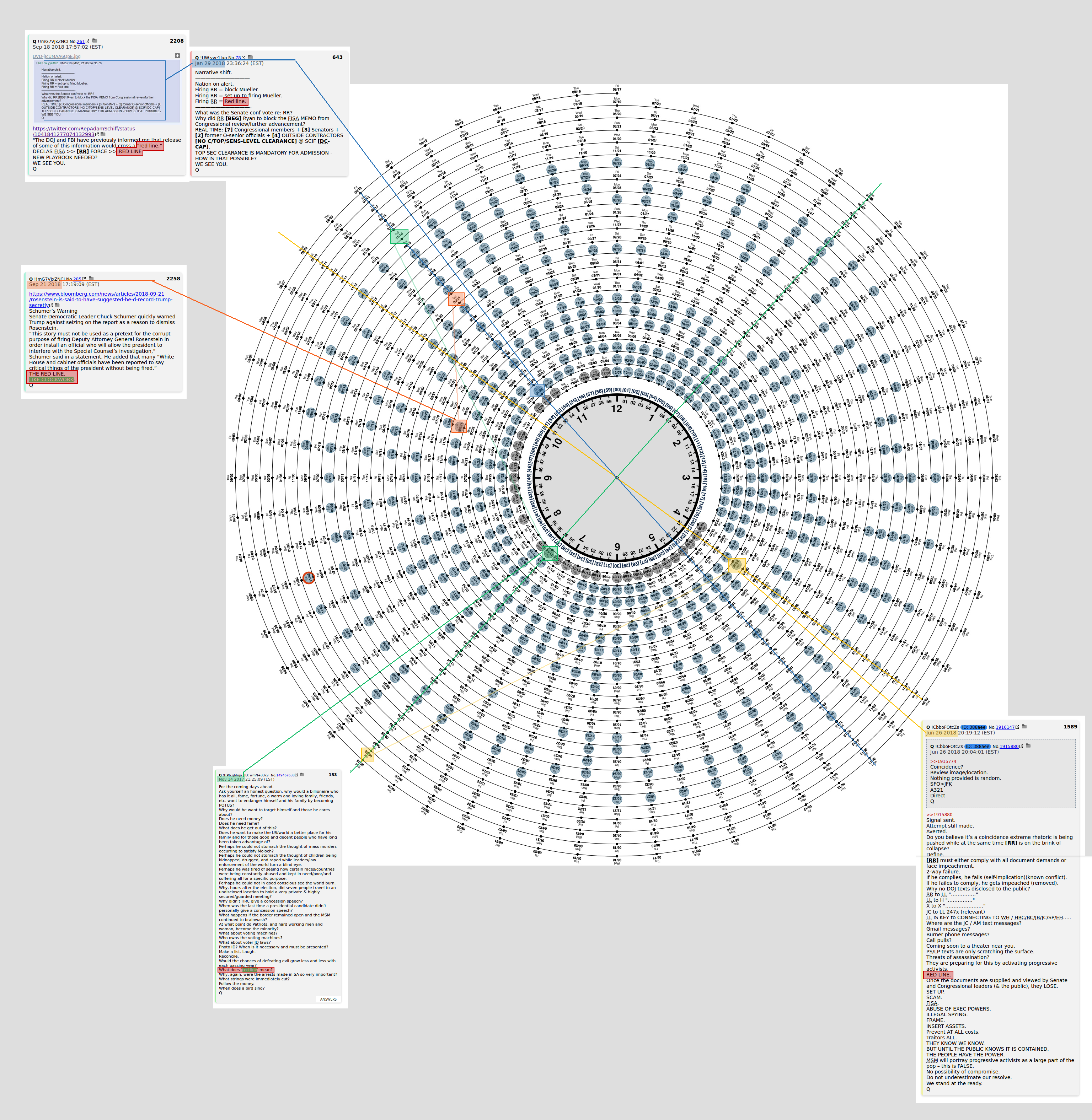Click the 'Jan 29 2018' highlighted date

(x=210, y=64)
